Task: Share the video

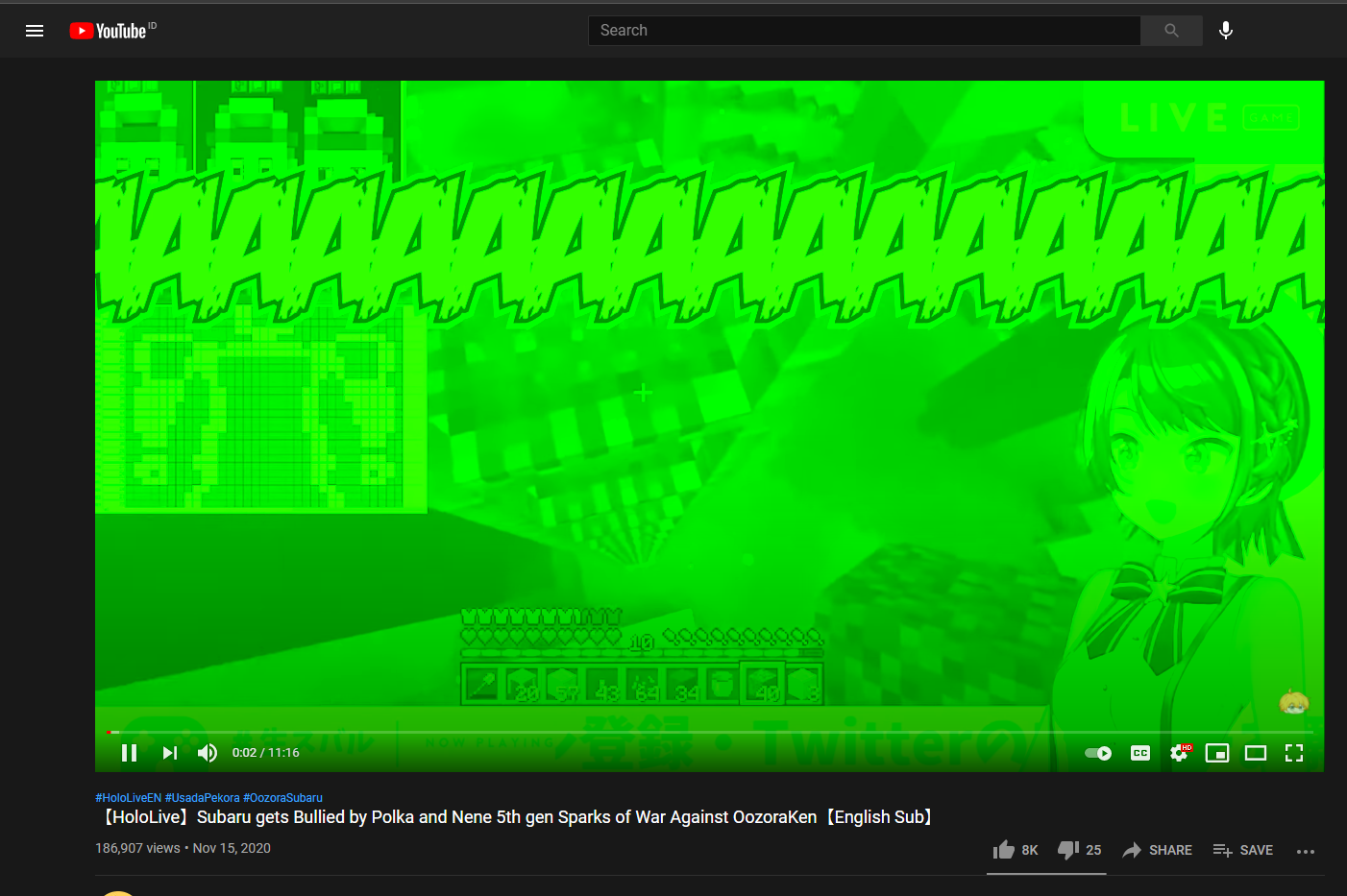Action: 1157,850
